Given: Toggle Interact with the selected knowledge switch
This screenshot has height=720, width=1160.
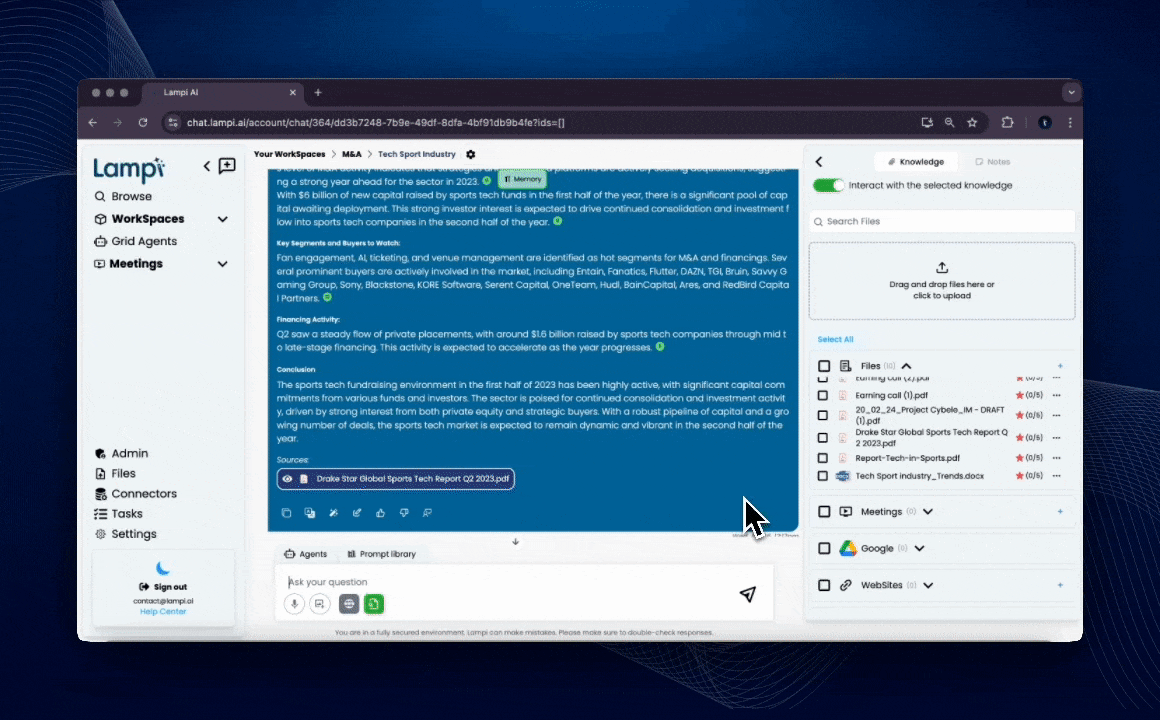Looking at the screenshot, I should tap(828, 186).
